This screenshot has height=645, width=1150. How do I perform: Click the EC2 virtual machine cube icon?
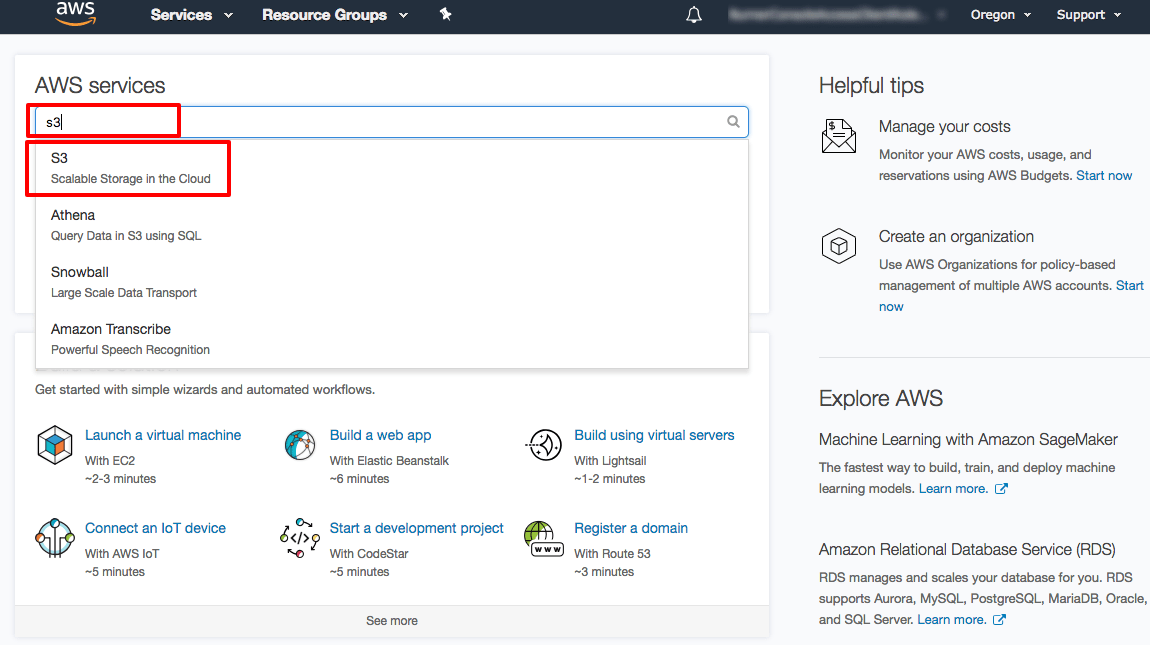coord(55,445)
